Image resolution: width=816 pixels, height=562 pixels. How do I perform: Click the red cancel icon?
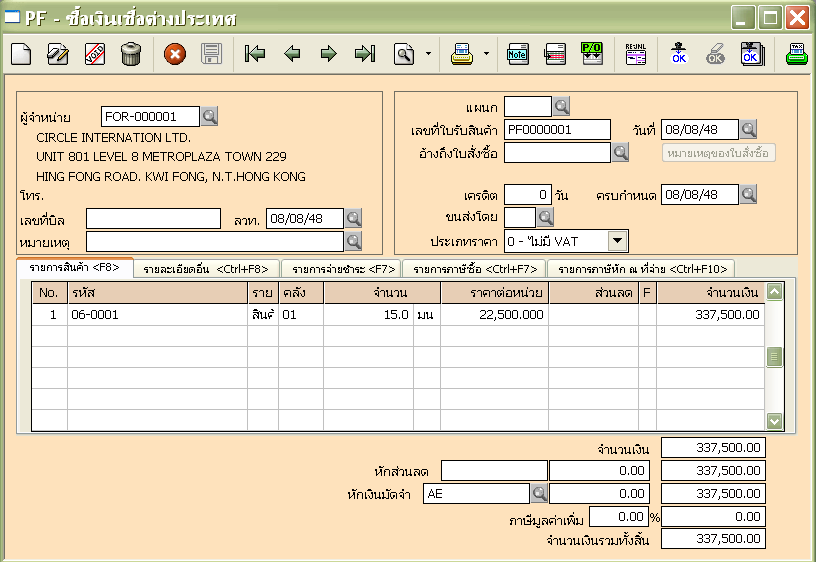click(x=175, y=54)
